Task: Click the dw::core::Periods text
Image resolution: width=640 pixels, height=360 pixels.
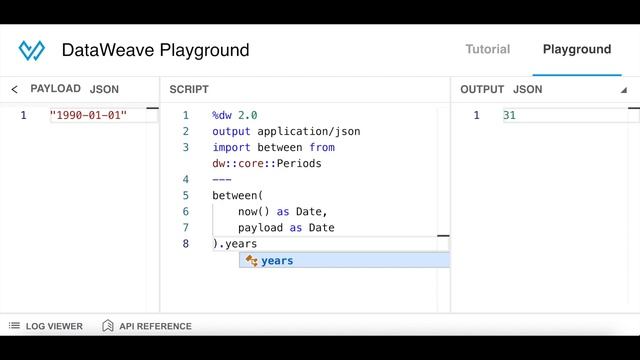Action: point(267,163)
